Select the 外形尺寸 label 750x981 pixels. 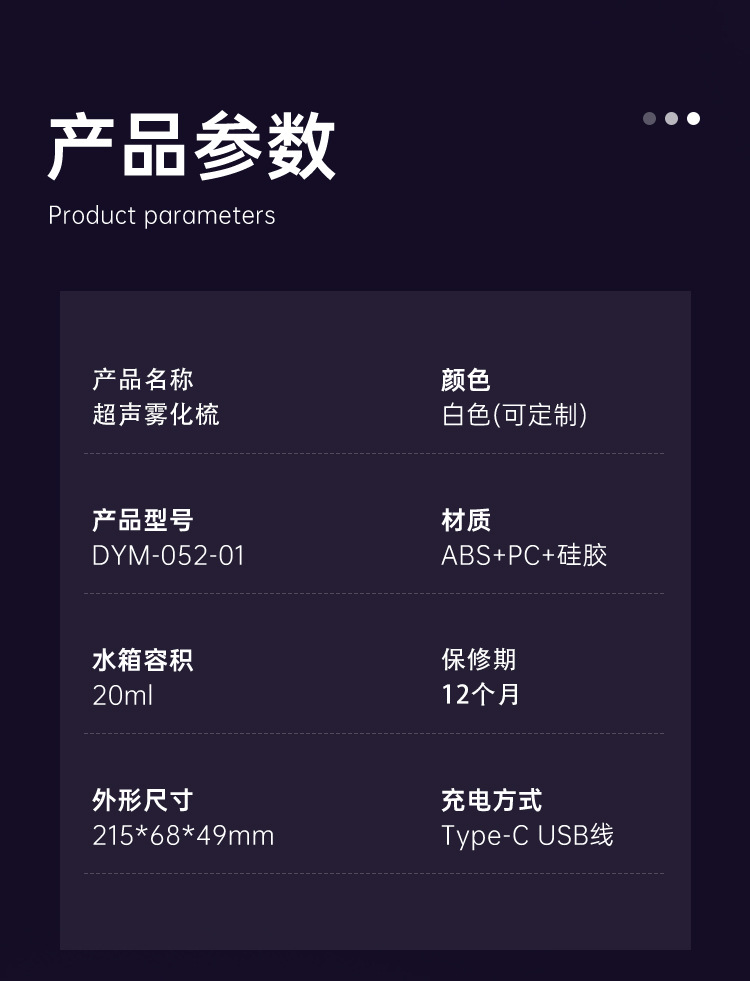coord(143,800)
